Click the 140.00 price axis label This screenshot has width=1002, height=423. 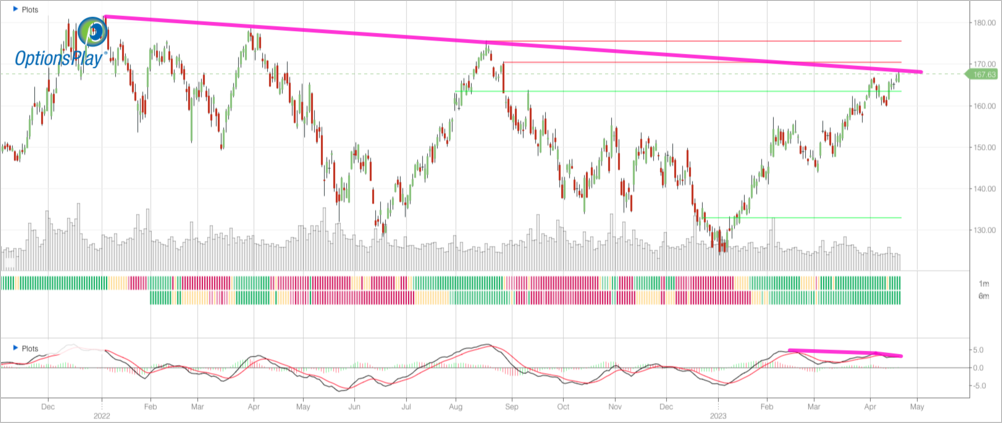[x=983, y=189]
